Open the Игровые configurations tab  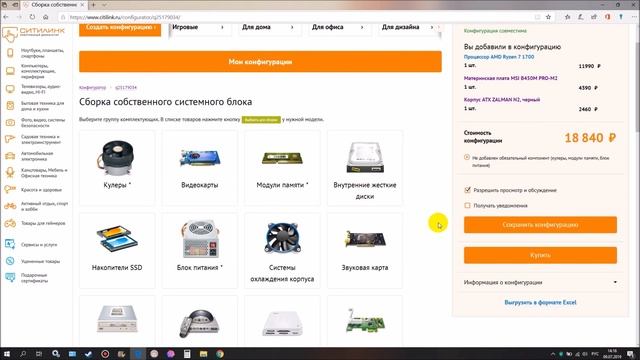[x=199, y=27]
